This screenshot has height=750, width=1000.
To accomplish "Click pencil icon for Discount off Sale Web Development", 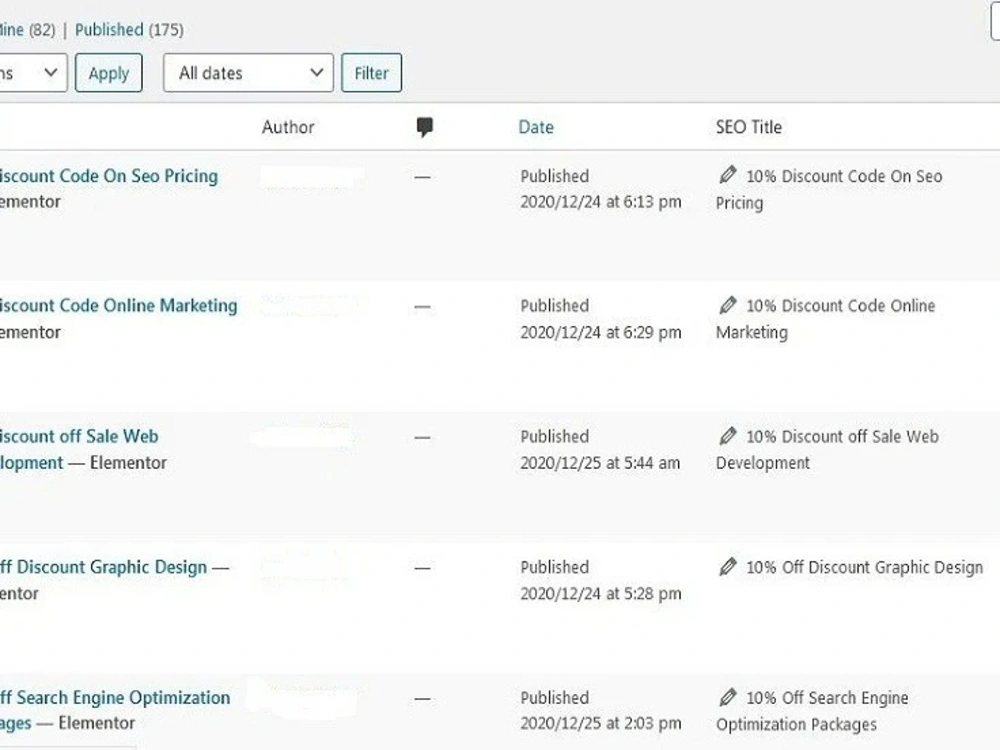I will click(x=728, y=436).
